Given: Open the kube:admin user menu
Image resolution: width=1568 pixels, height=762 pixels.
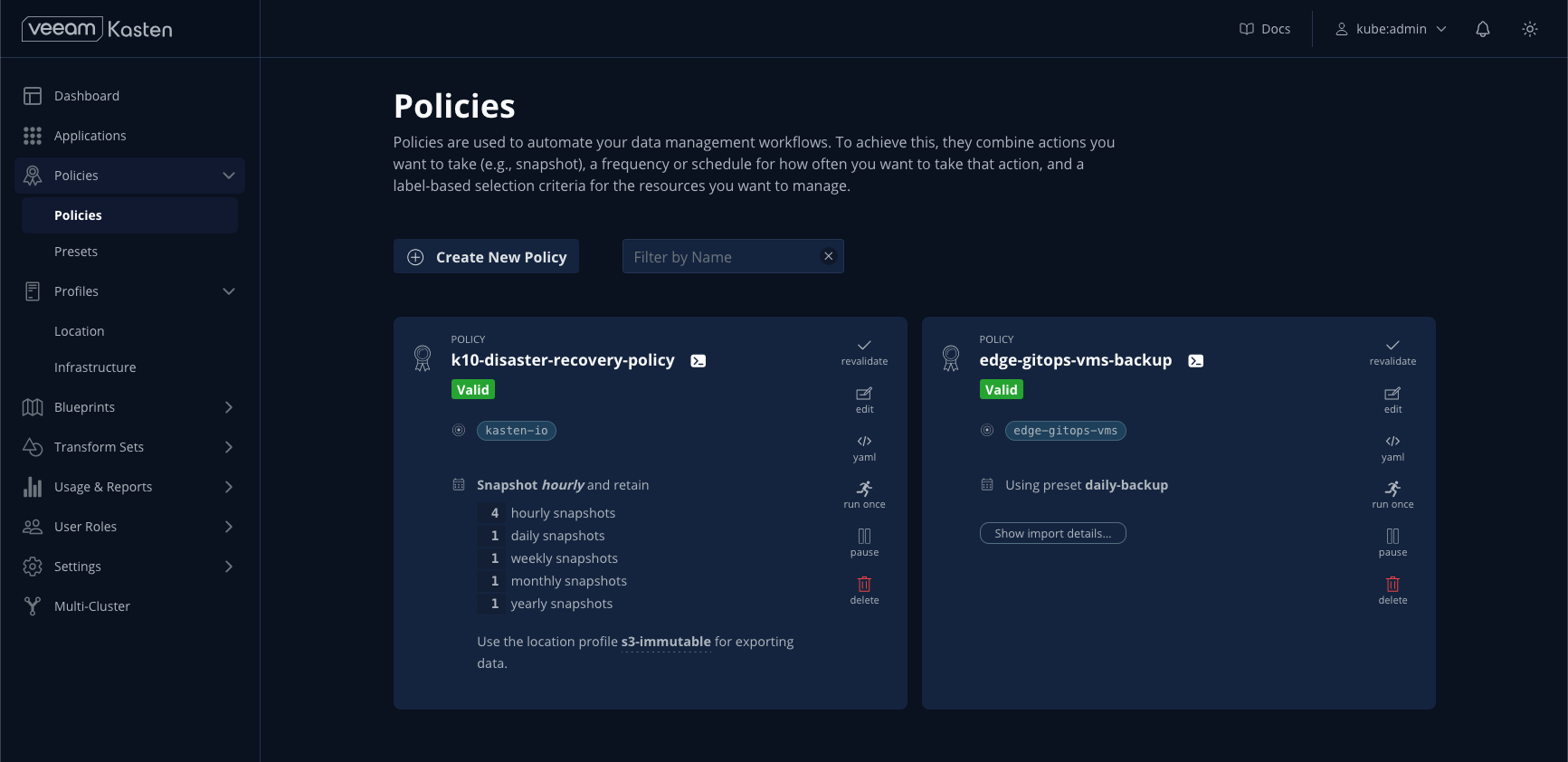Looking at the screenshot, I should pyautogui.click(x=1391, y=29).
